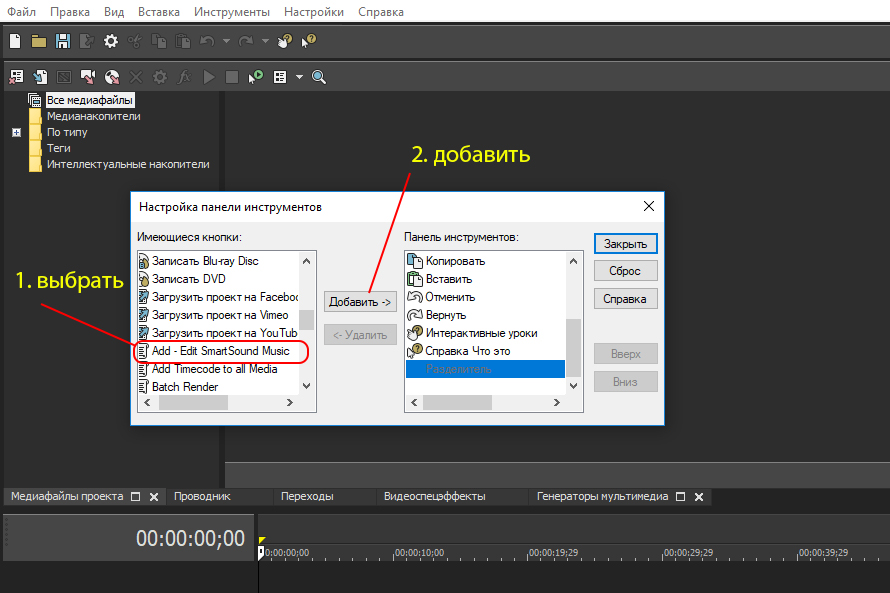Click the Сброс button
The width and height of the screenshot is (890, 593).
625,271
